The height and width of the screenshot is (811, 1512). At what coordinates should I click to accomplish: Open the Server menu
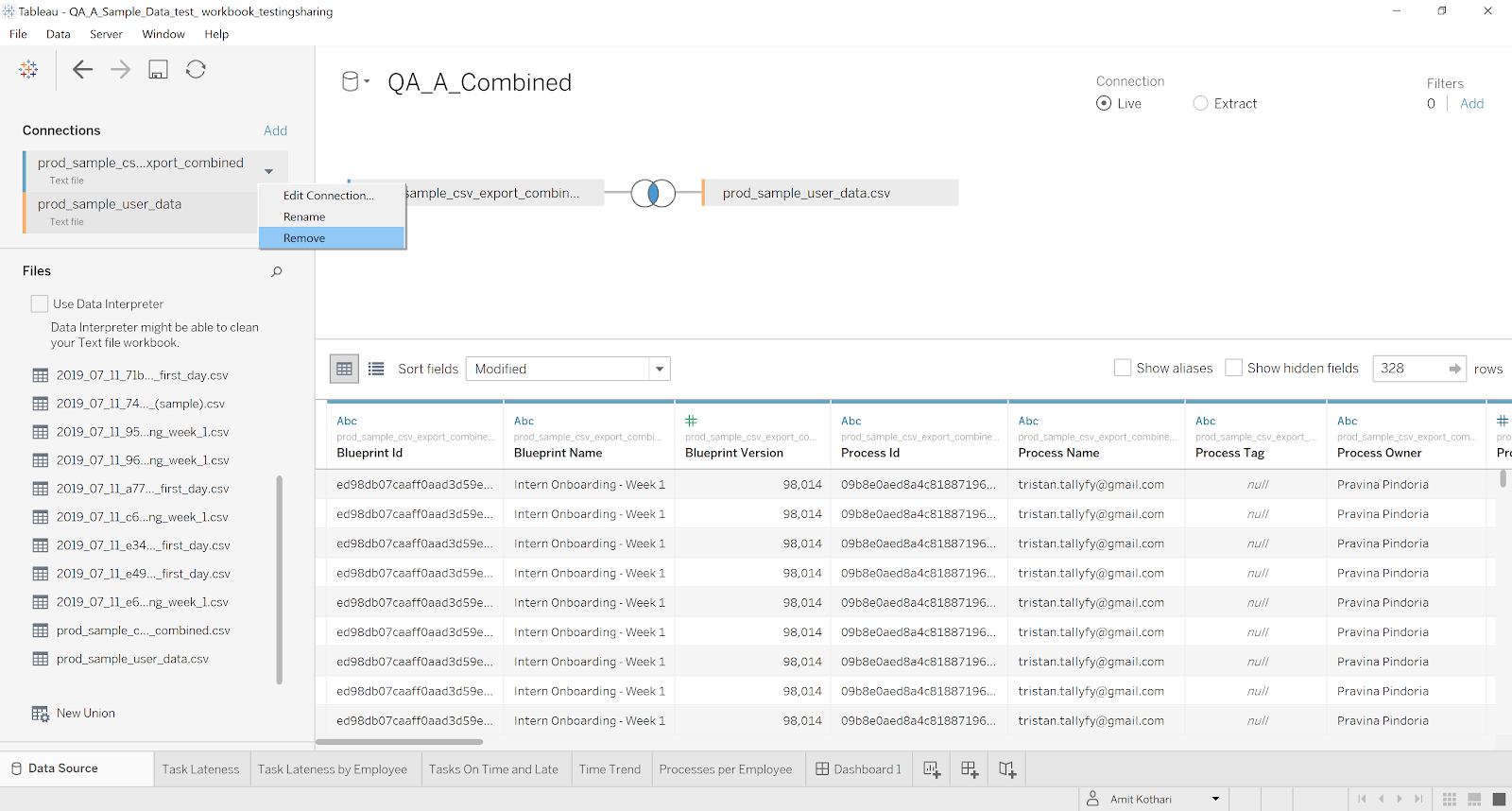(x=106, y=34)
